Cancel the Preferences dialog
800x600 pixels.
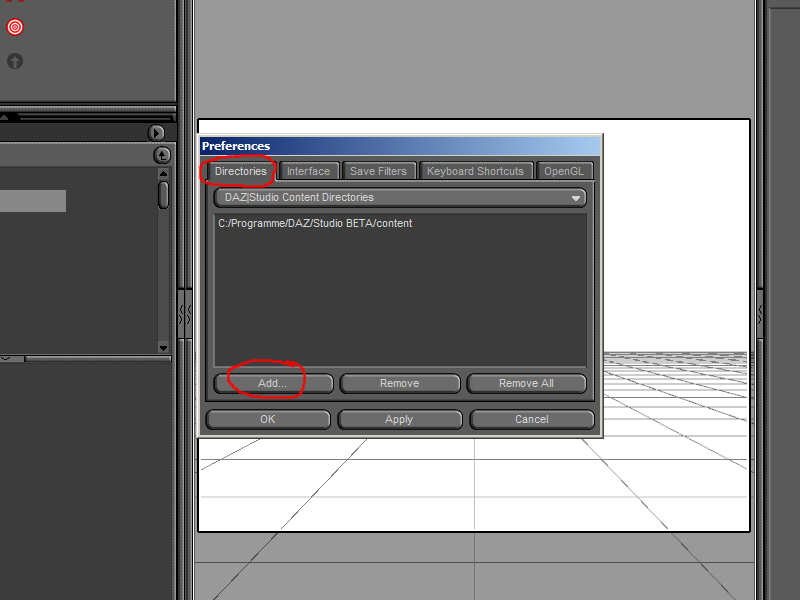tap(532, 419)
